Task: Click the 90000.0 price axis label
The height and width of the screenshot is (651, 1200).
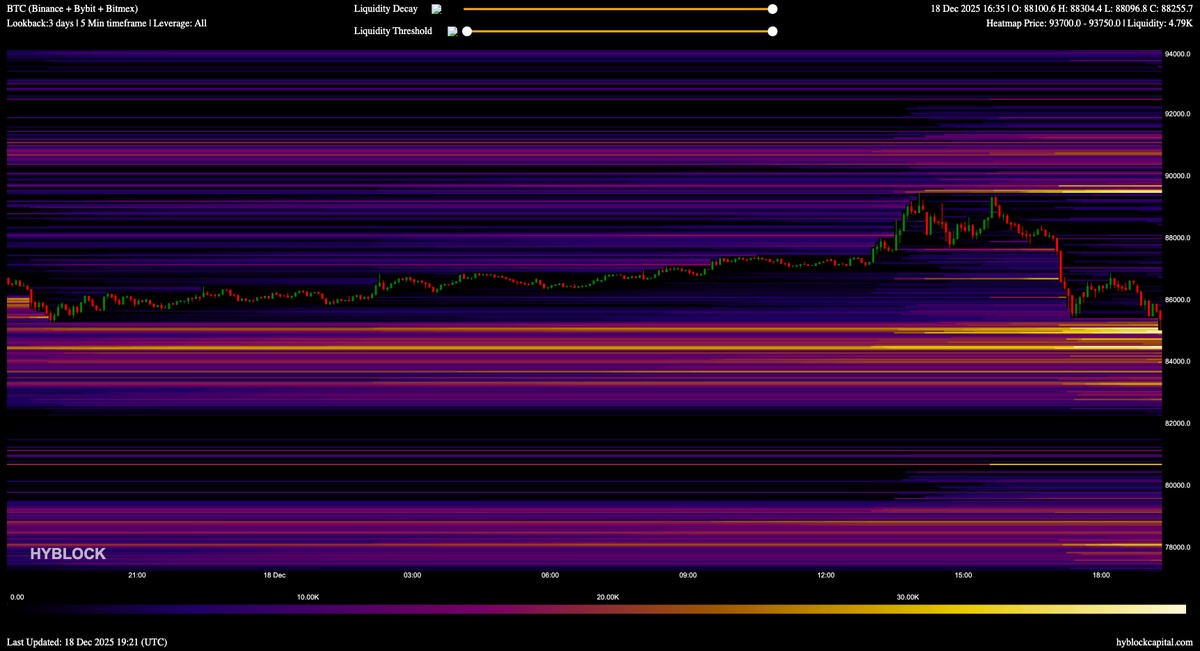Action: tap(1177, 176)
